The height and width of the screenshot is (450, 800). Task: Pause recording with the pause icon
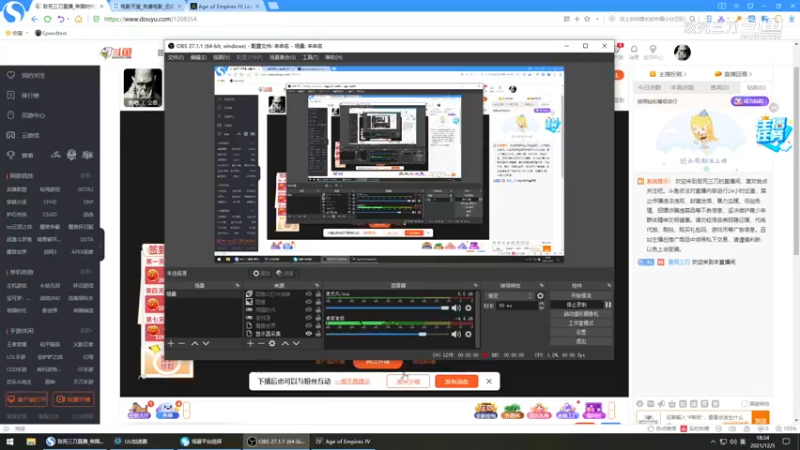coord(608,305)
